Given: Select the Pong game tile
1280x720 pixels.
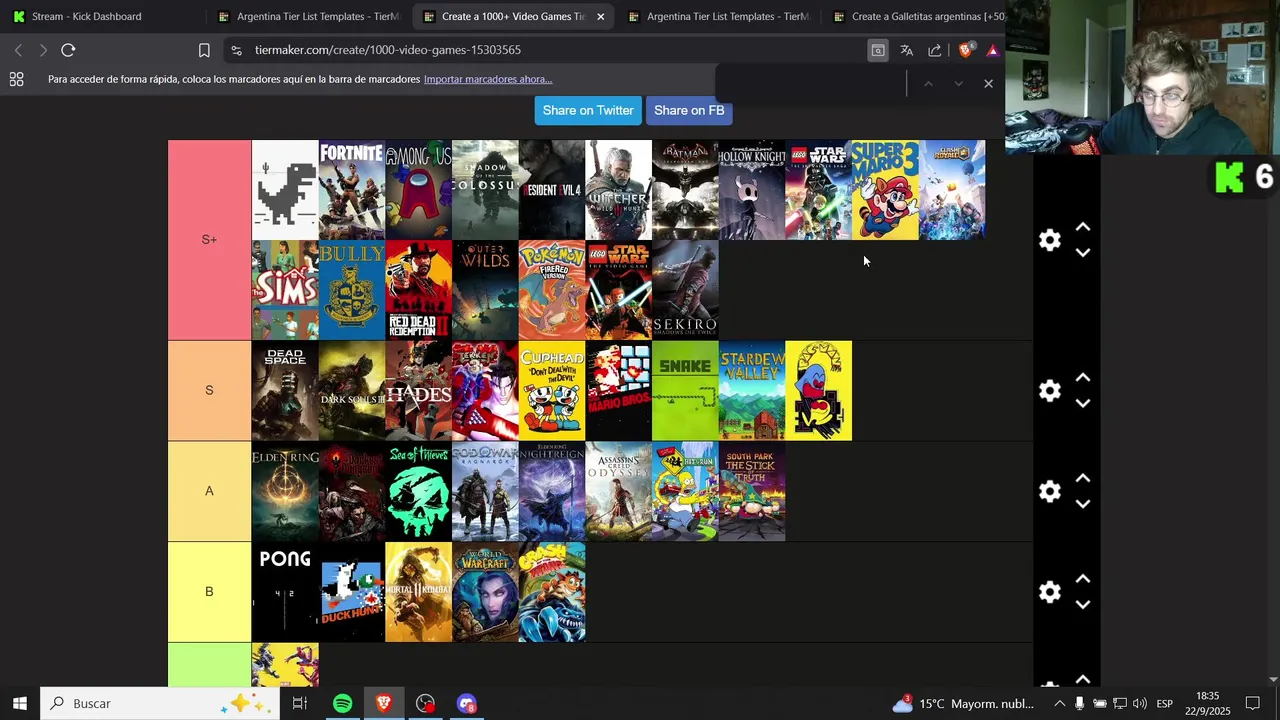Looking at the screenshot, I should (x=285, y=592).
